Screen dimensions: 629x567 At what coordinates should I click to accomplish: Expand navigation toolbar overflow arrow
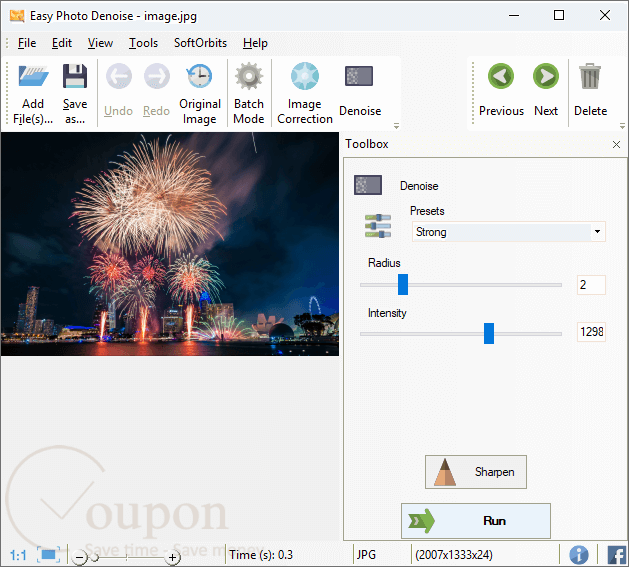(x=623, y=126)
